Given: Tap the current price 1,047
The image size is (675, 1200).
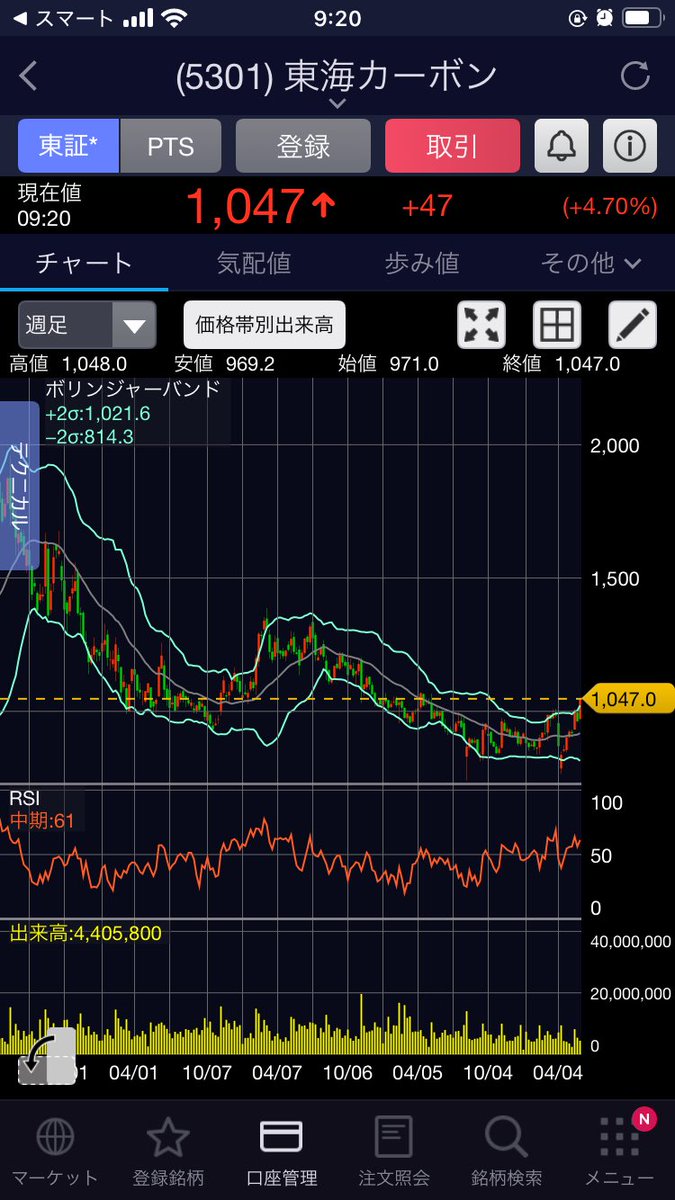Looking at the screenshot, I should (x=245, y=207).
